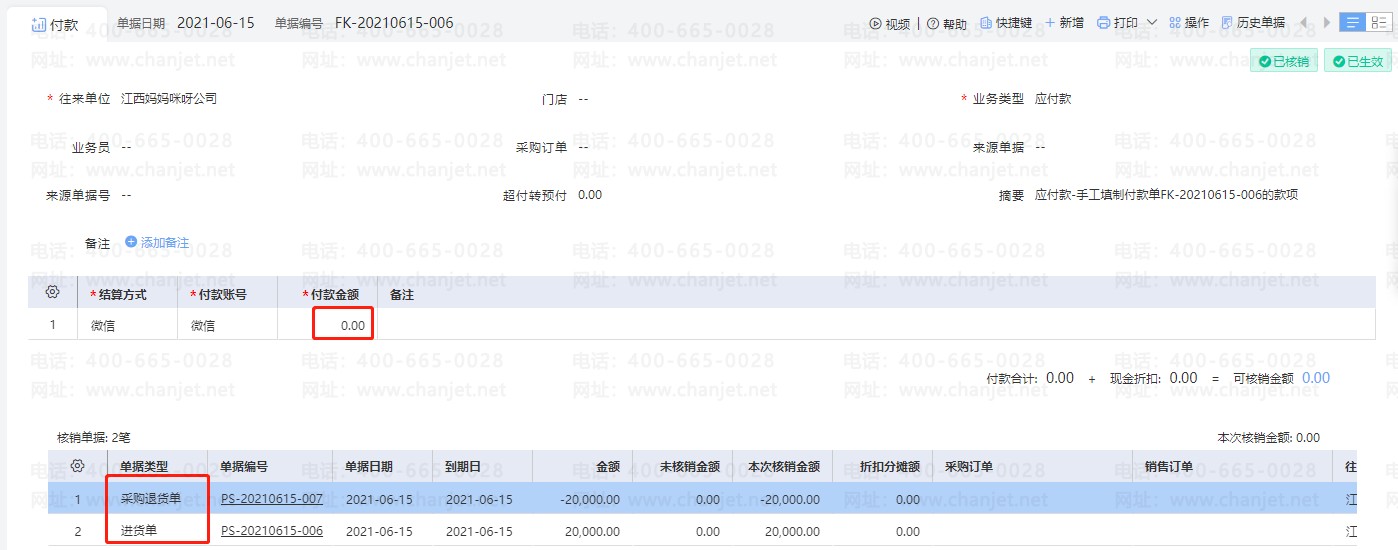Viewport: 1398px width, 550px height.
Task: Click the 打印 print button
Action: click(1117, 22)
